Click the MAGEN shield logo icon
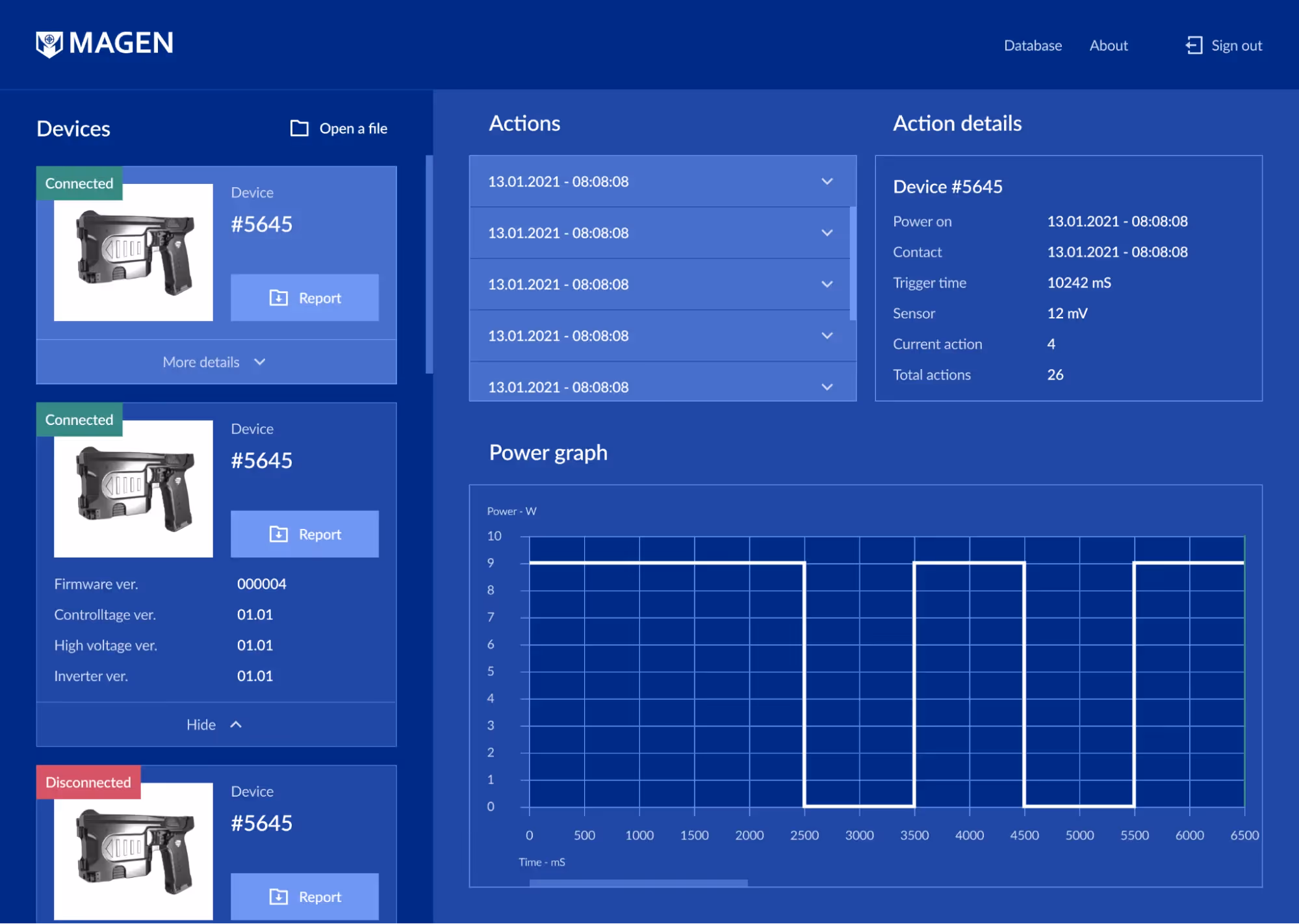 51,44
